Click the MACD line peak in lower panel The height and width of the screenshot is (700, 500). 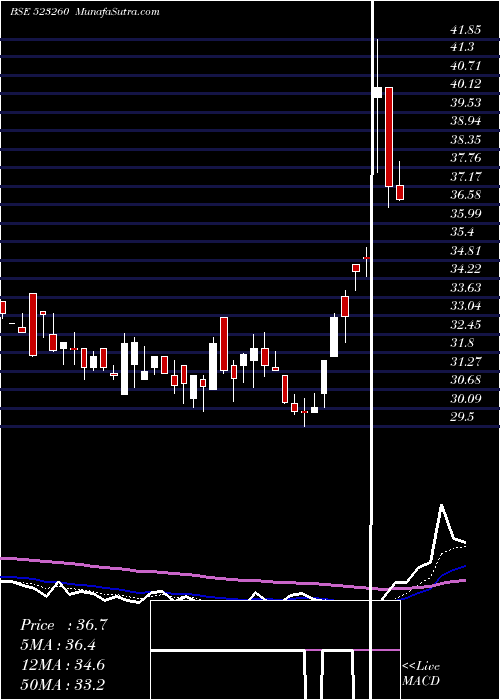[442, 505]
